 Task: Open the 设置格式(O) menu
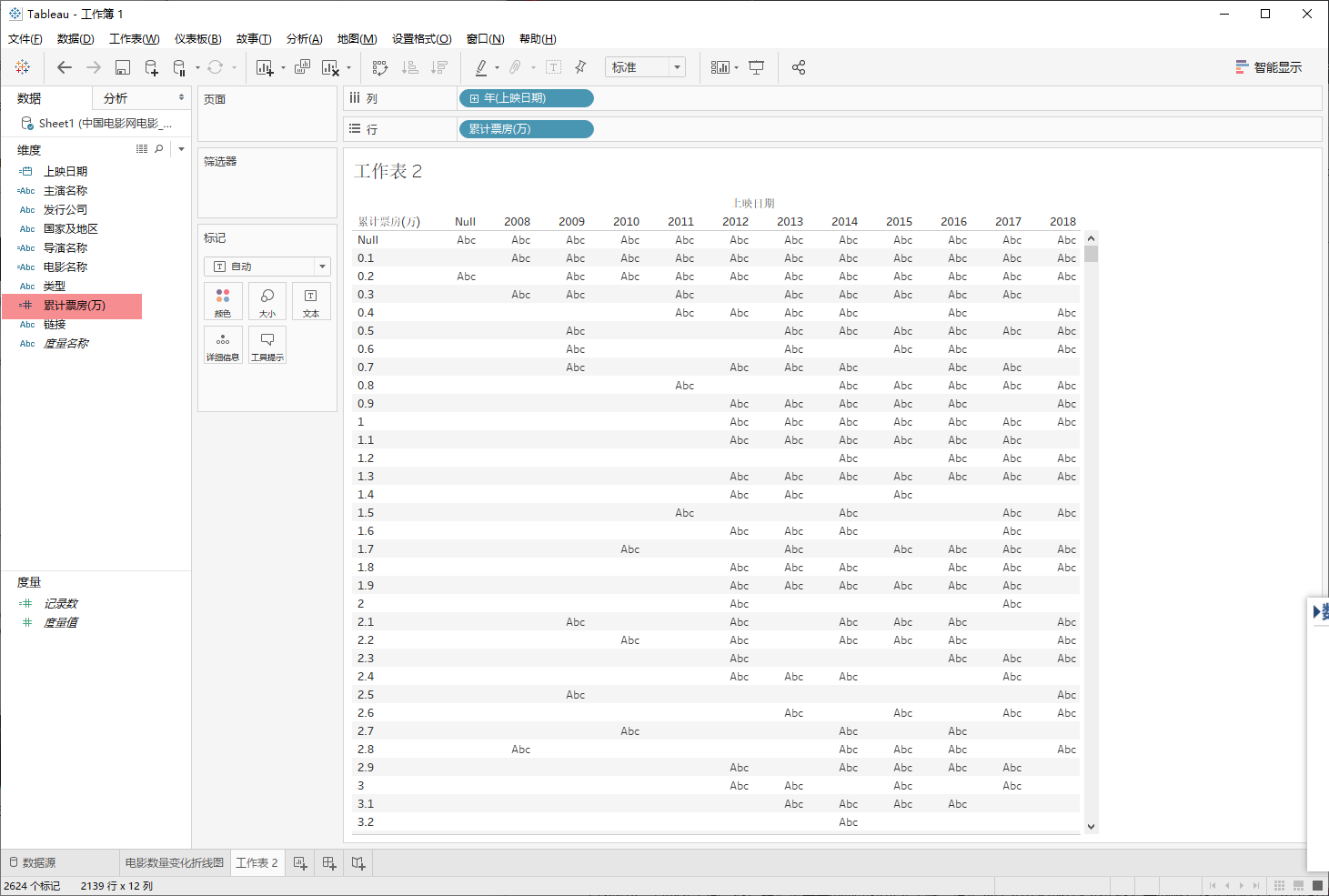click(421, 38)
